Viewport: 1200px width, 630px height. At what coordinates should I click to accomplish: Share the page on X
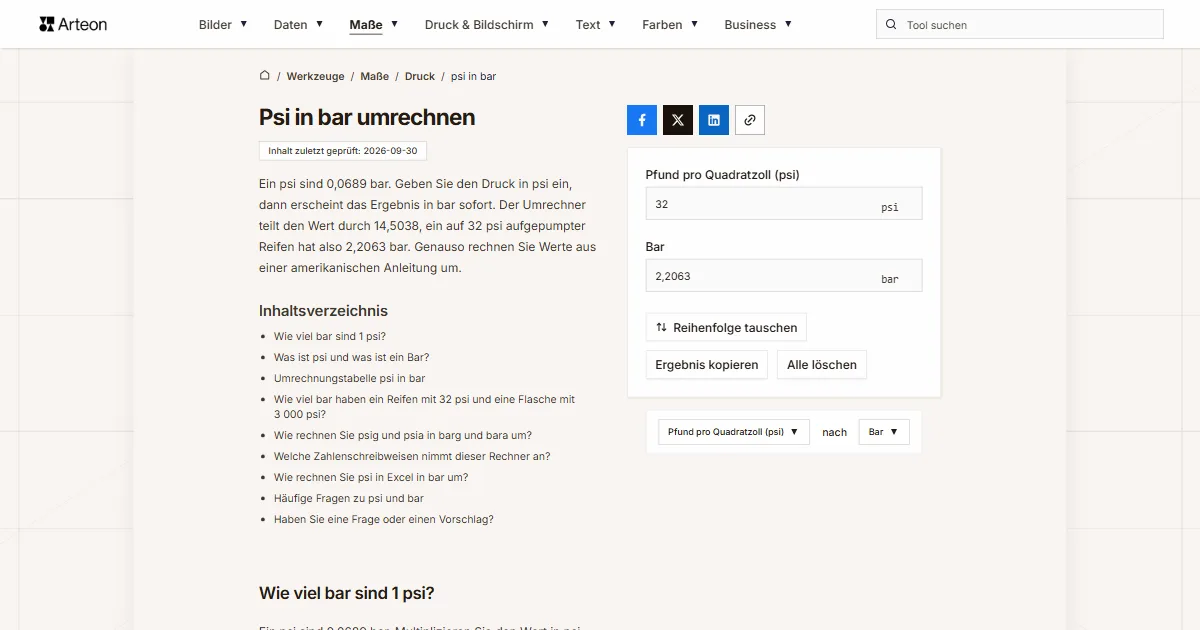point(678,120)
